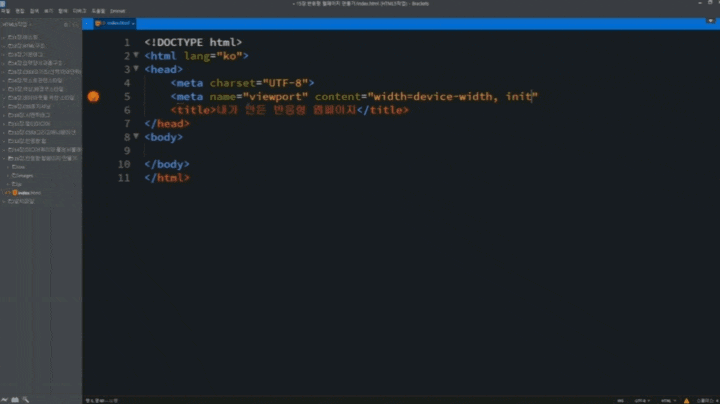Click the cursor position text in status bar
720x404 pixels.
point(101,401)
